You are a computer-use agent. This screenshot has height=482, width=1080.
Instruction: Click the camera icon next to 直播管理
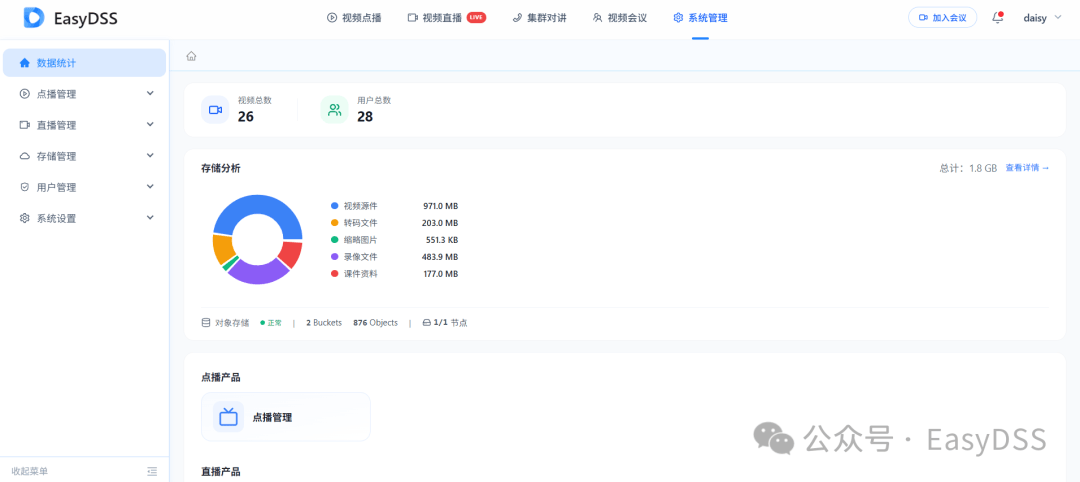click(25, 125)
